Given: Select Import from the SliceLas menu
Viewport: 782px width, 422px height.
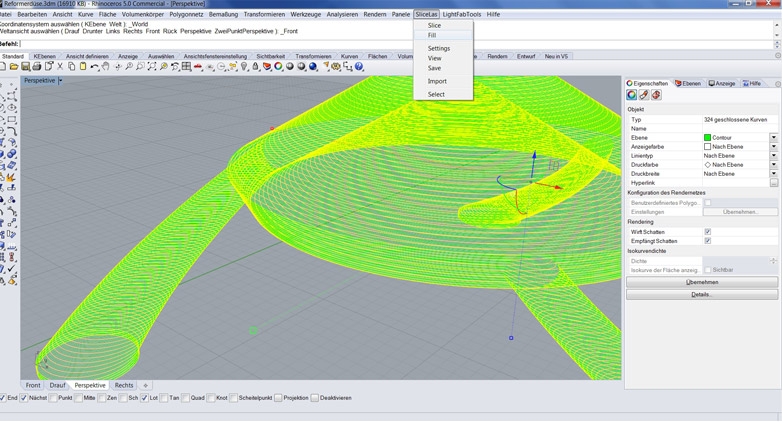Looking at the screenshot, I should click(437, 81).
